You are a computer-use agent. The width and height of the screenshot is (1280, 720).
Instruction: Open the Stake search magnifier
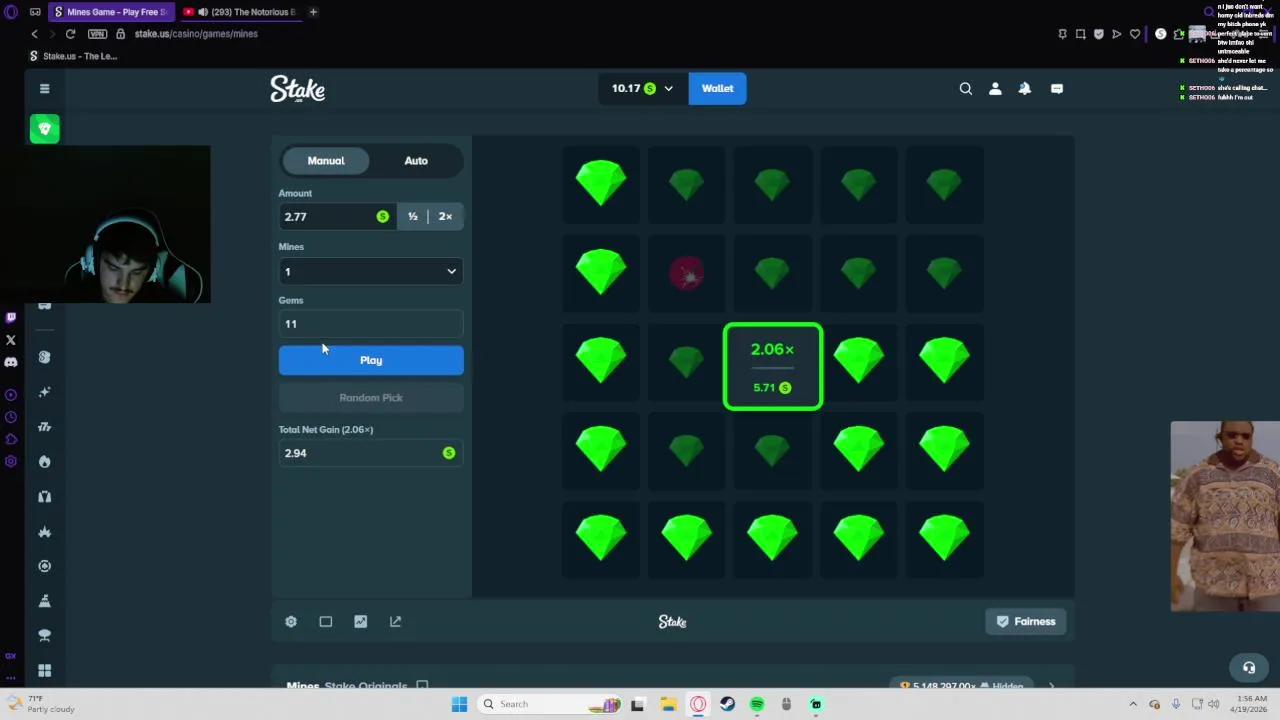(965, 88)
